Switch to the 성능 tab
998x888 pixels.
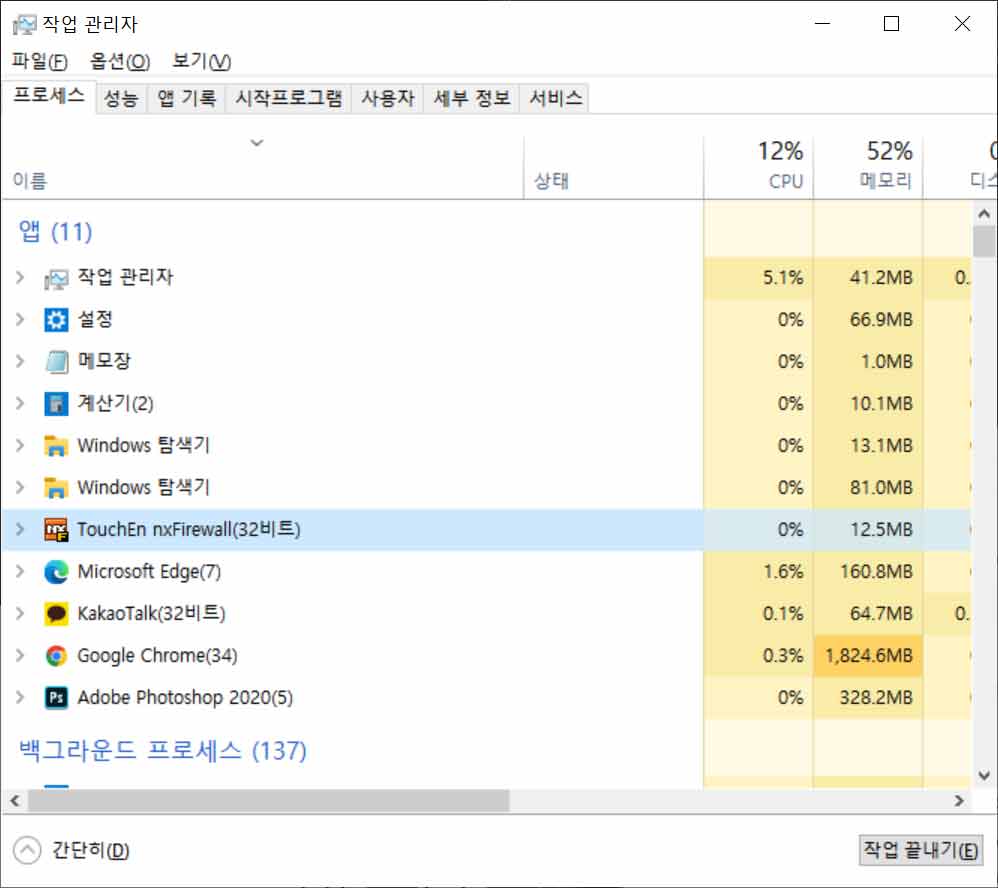point(122,99)
